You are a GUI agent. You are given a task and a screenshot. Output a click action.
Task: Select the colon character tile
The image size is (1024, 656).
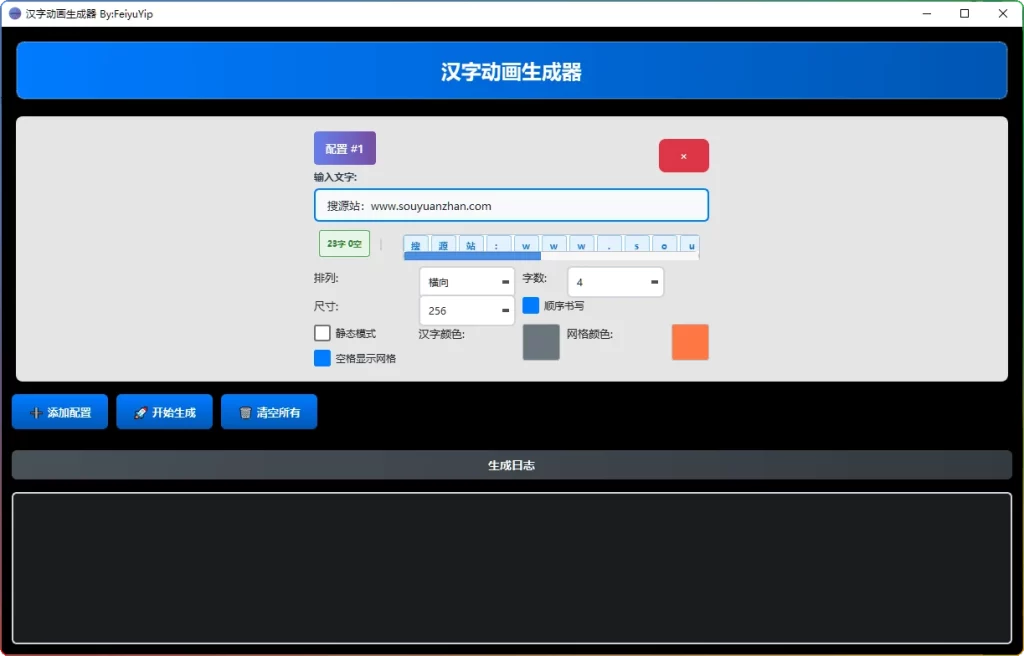[x=498, y=245]
